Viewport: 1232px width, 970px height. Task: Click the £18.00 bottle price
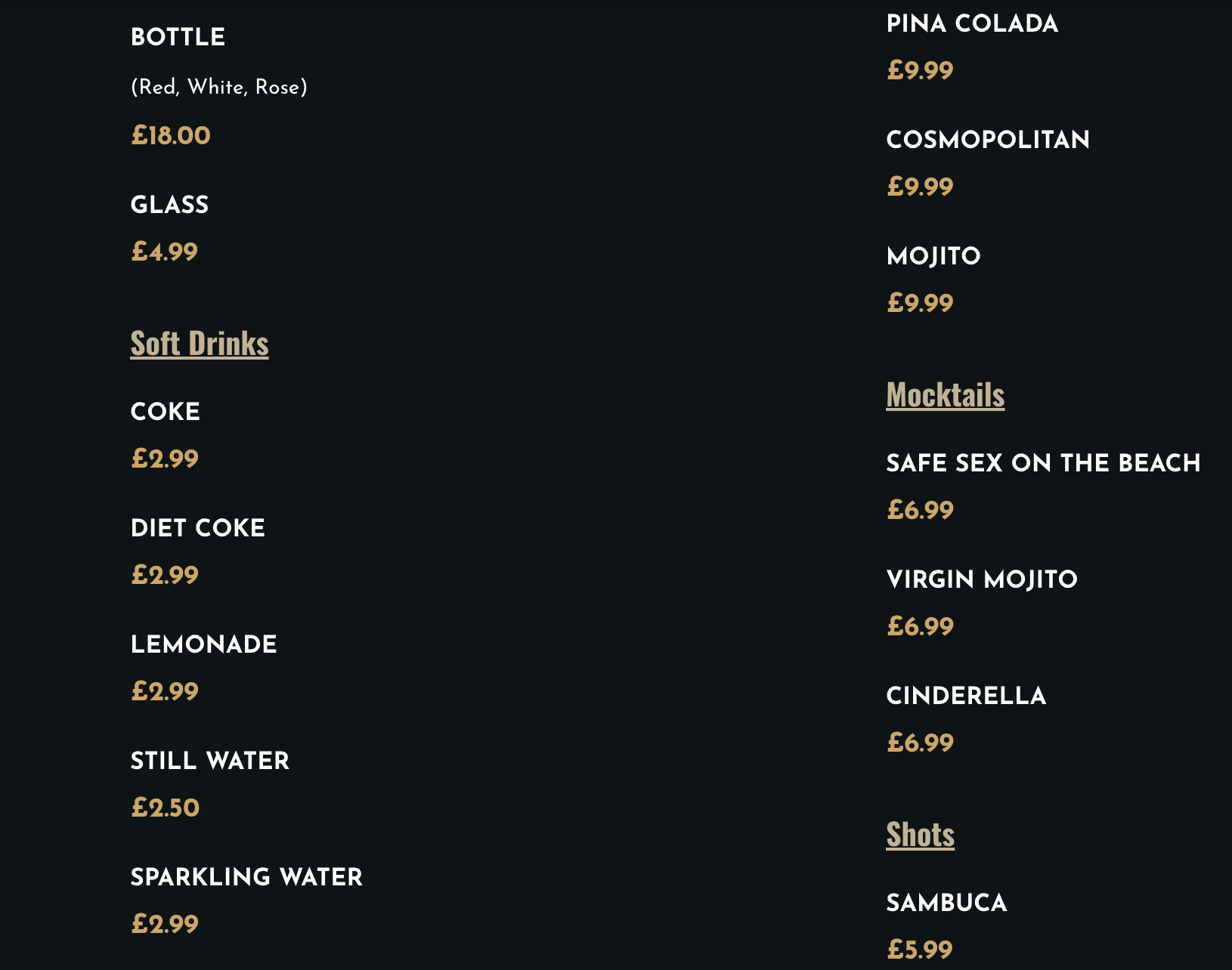171,136
